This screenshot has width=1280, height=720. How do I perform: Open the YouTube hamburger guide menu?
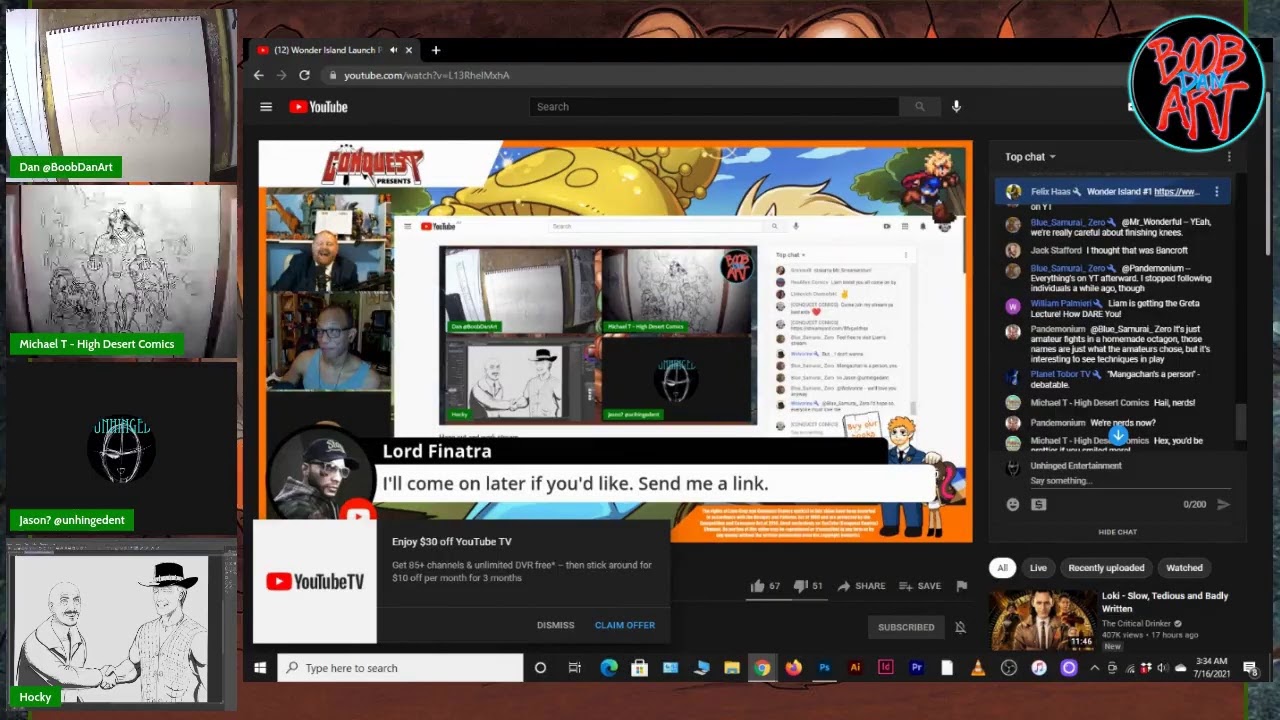(x=266, y=107)
